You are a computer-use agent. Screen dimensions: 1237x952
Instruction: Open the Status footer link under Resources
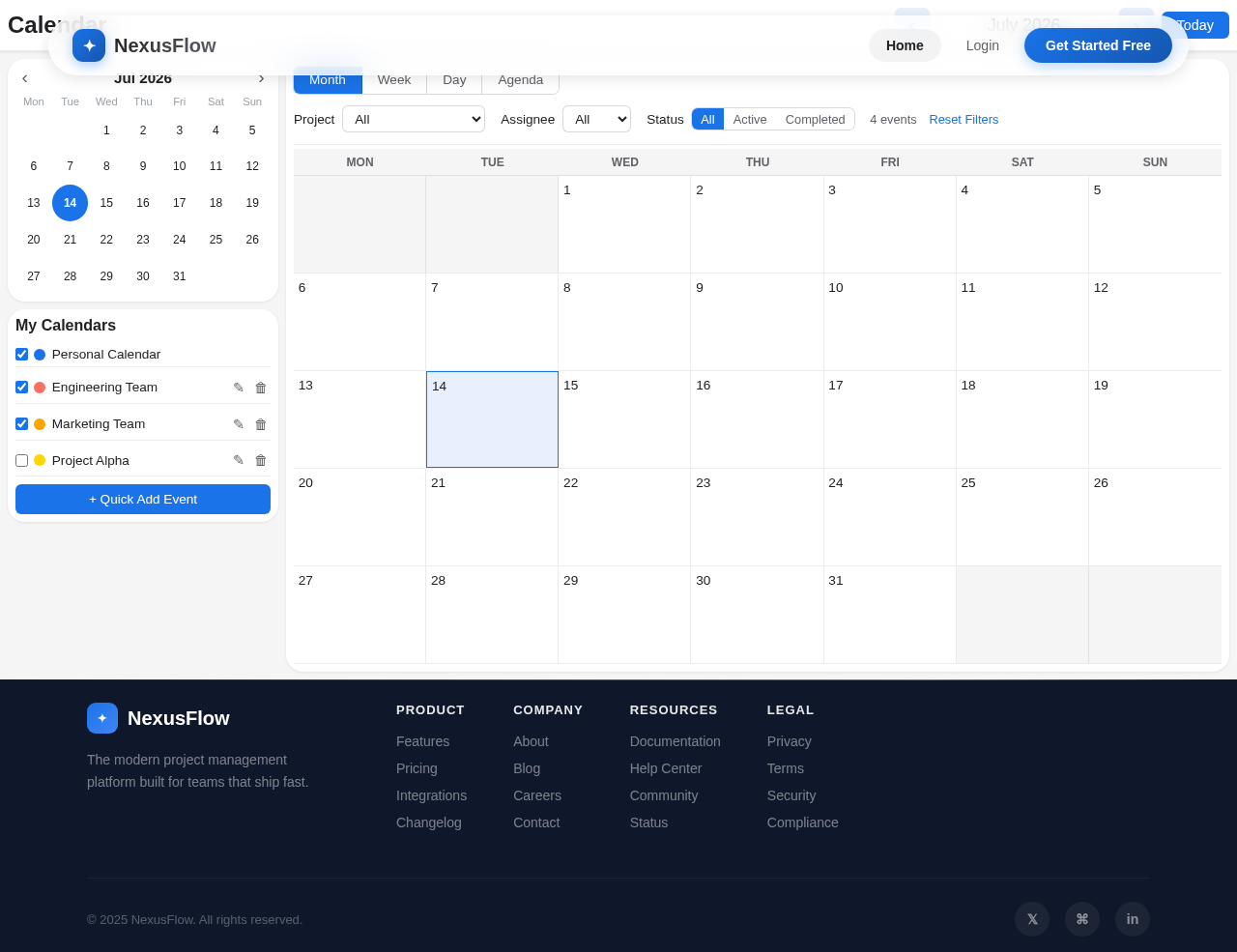[x=648, y=822]
